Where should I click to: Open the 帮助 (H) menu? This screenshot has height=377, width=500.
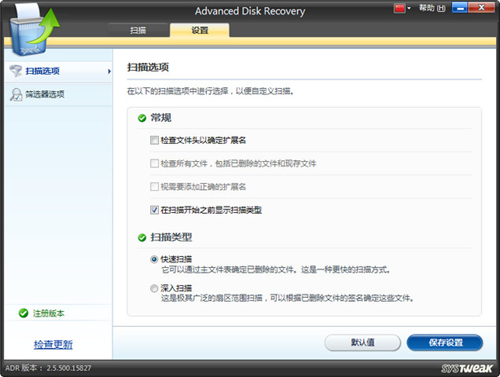[432, 8]
